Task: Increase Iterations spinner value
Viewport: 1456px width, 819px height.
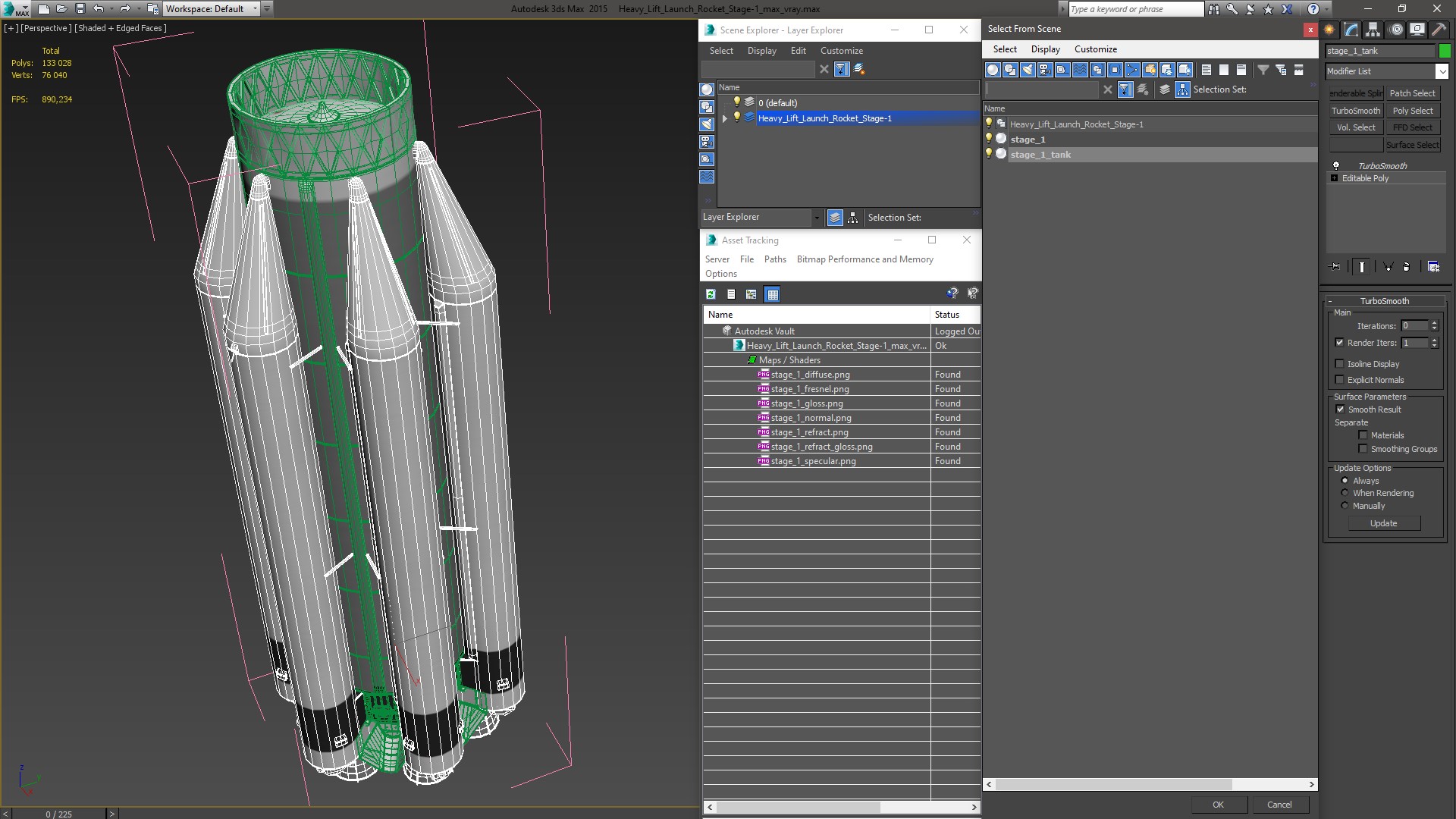Action: (1434, 323)
